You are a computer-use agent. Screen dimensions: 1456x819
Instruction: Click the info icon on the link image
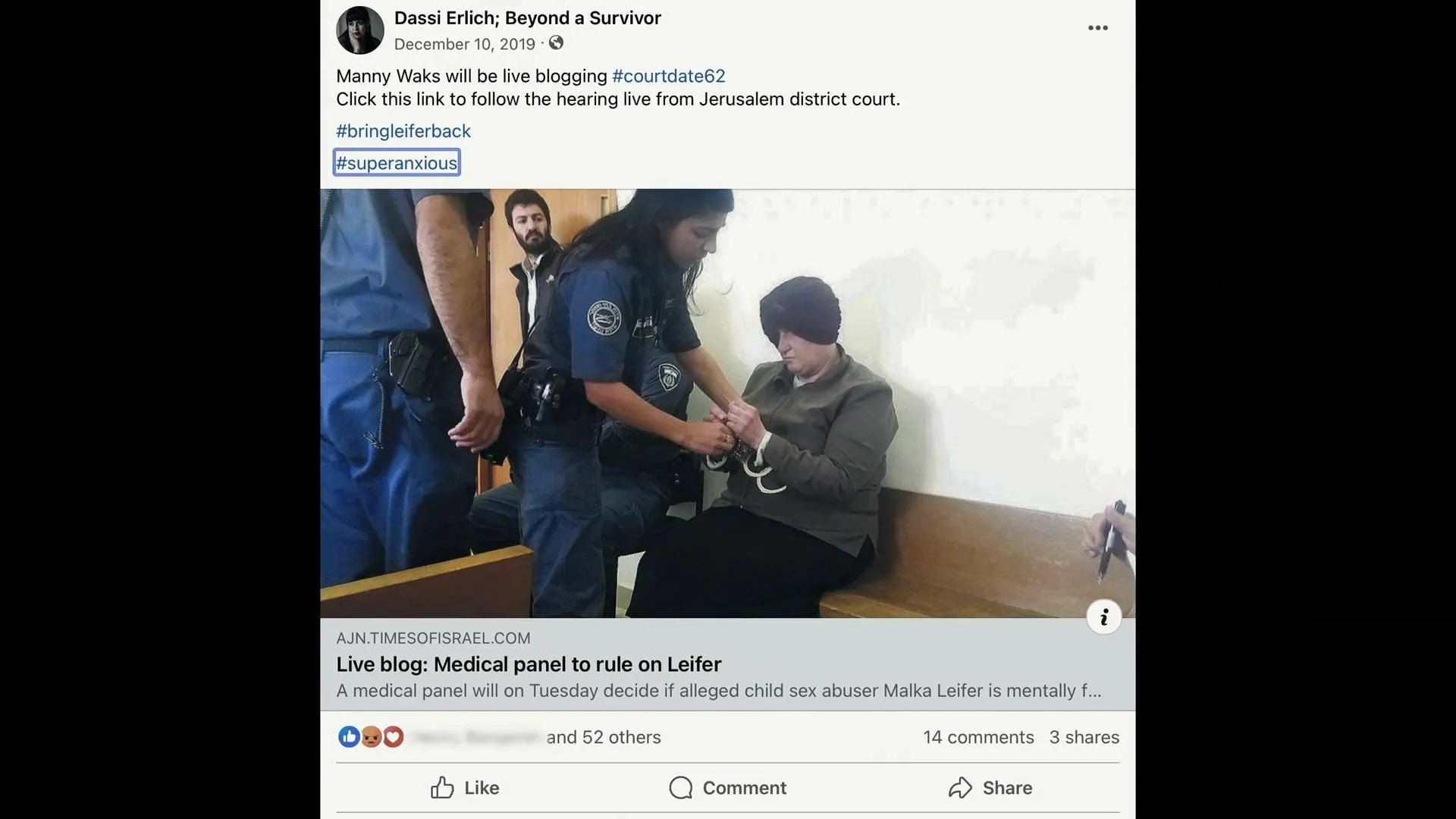(x=1103, y=617)
